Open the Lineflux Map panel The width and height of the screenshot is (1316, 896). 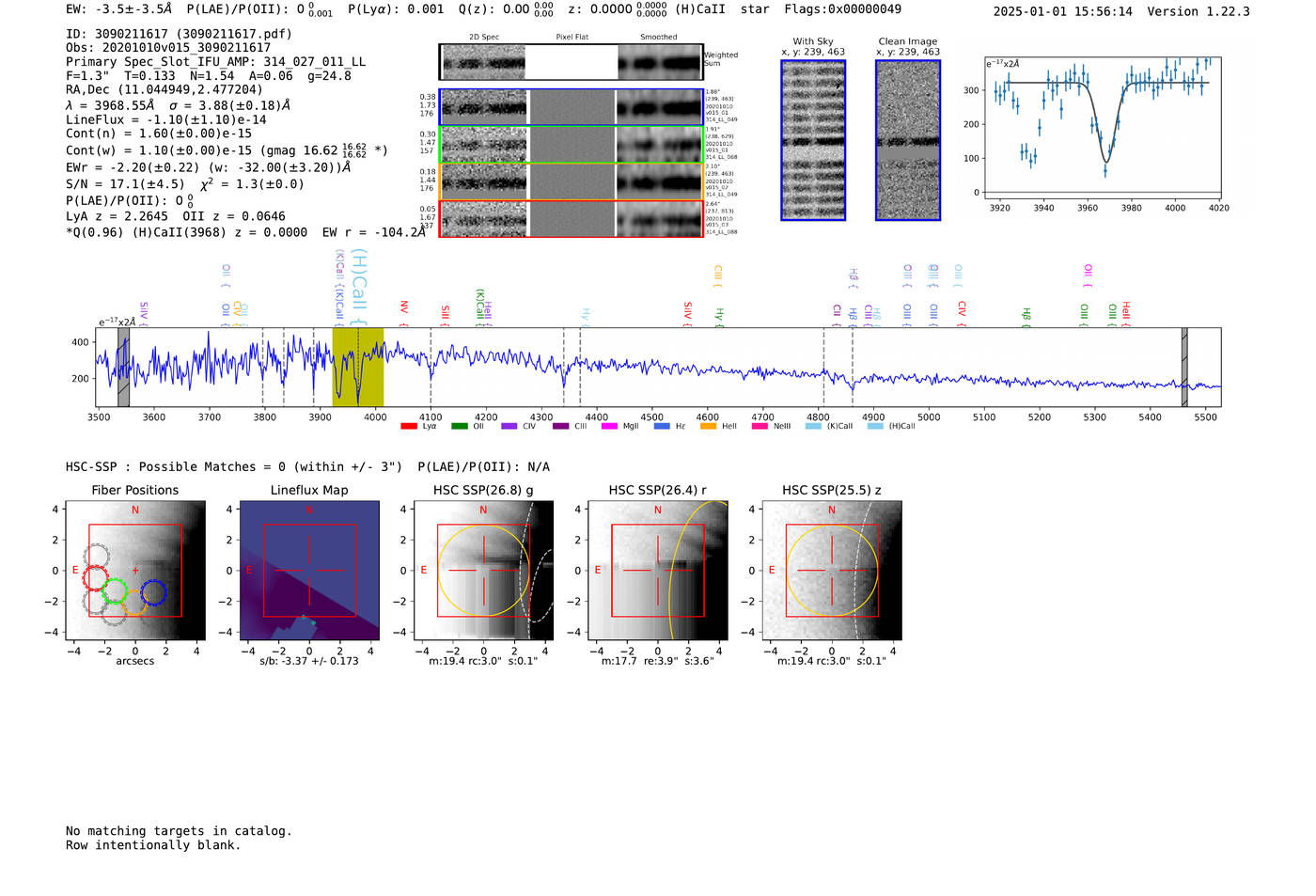click(309, 571)
